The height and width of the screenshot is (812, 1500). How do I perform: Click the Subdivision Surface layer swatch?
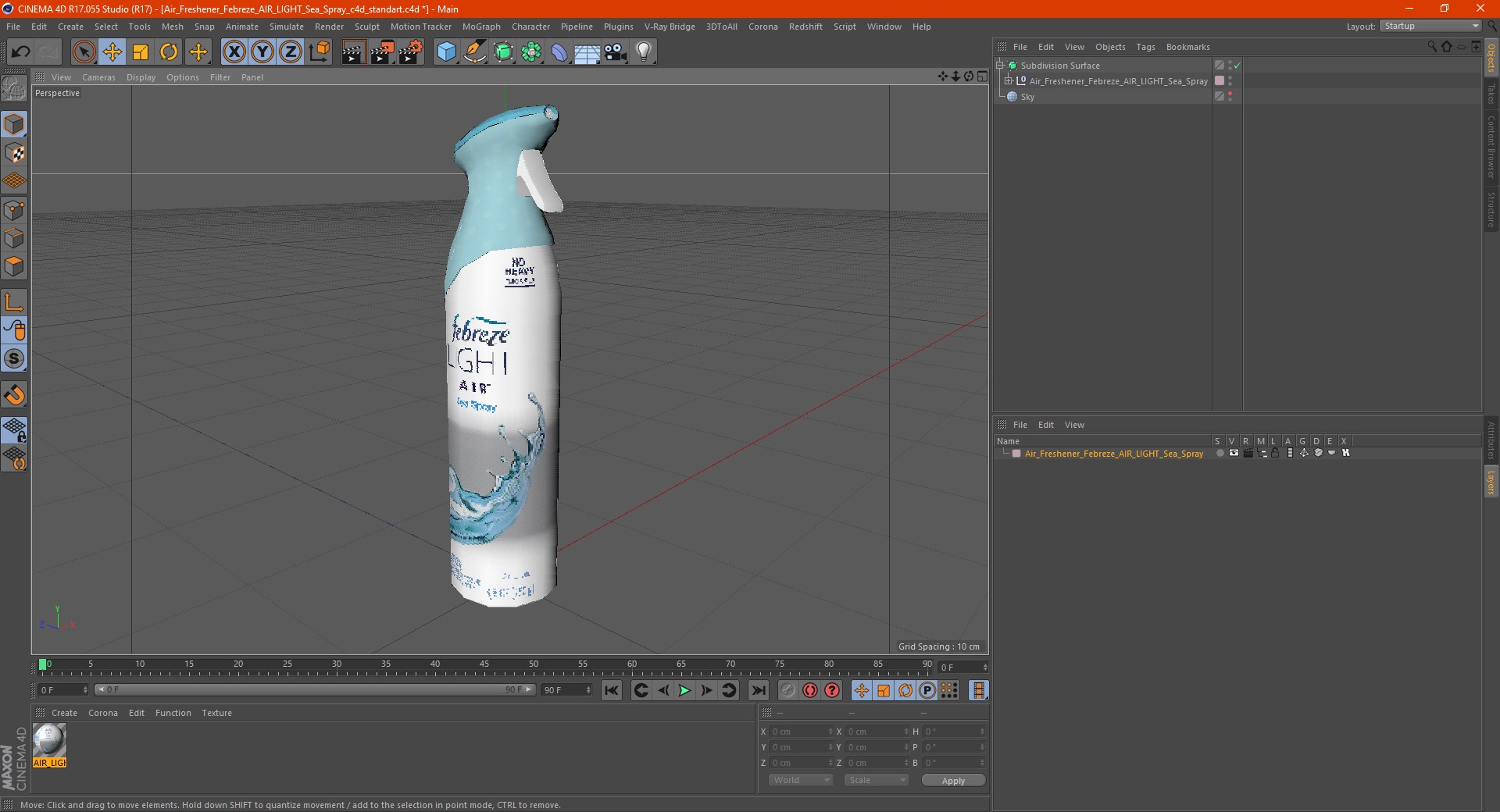tap(1219, 66)
